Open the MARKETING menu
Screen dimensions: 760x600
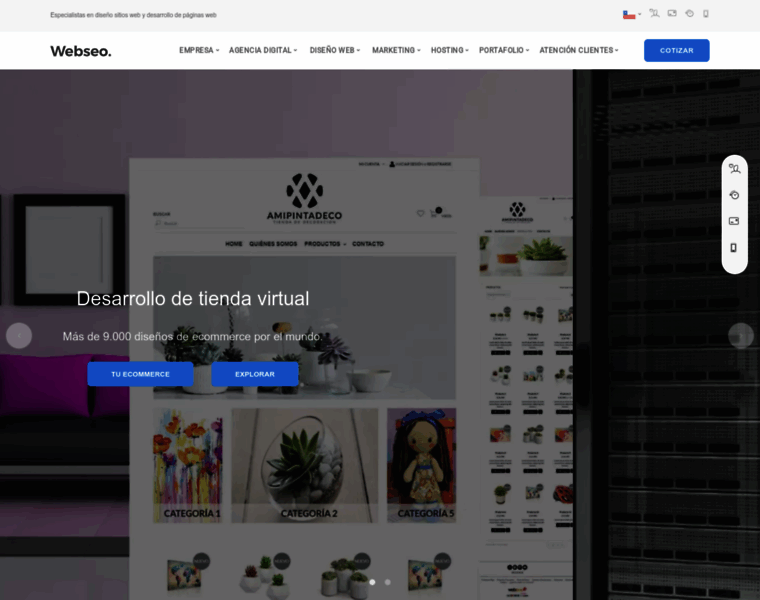click(x=395, y=50)
